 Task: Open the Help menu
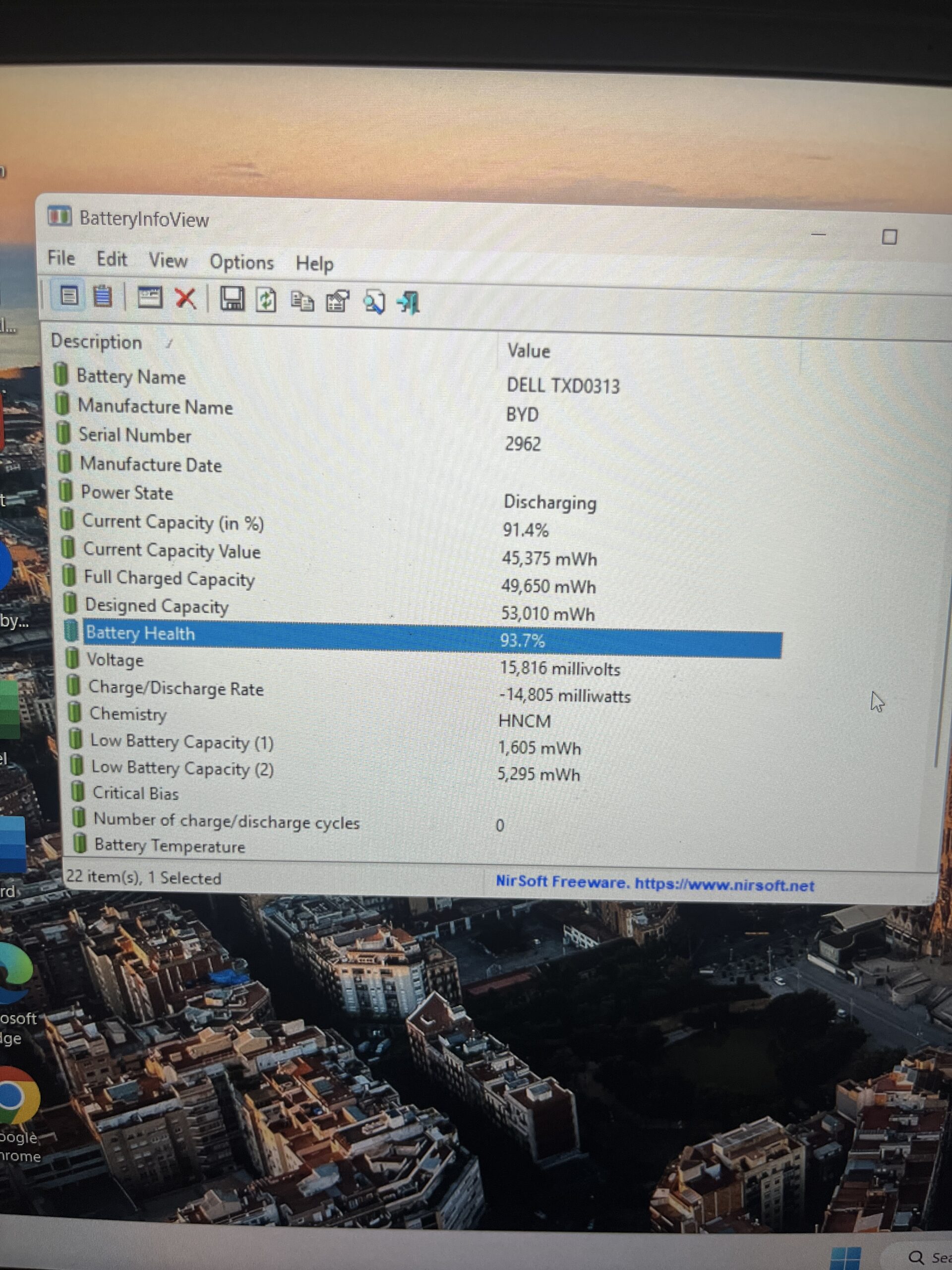(314, 263)
